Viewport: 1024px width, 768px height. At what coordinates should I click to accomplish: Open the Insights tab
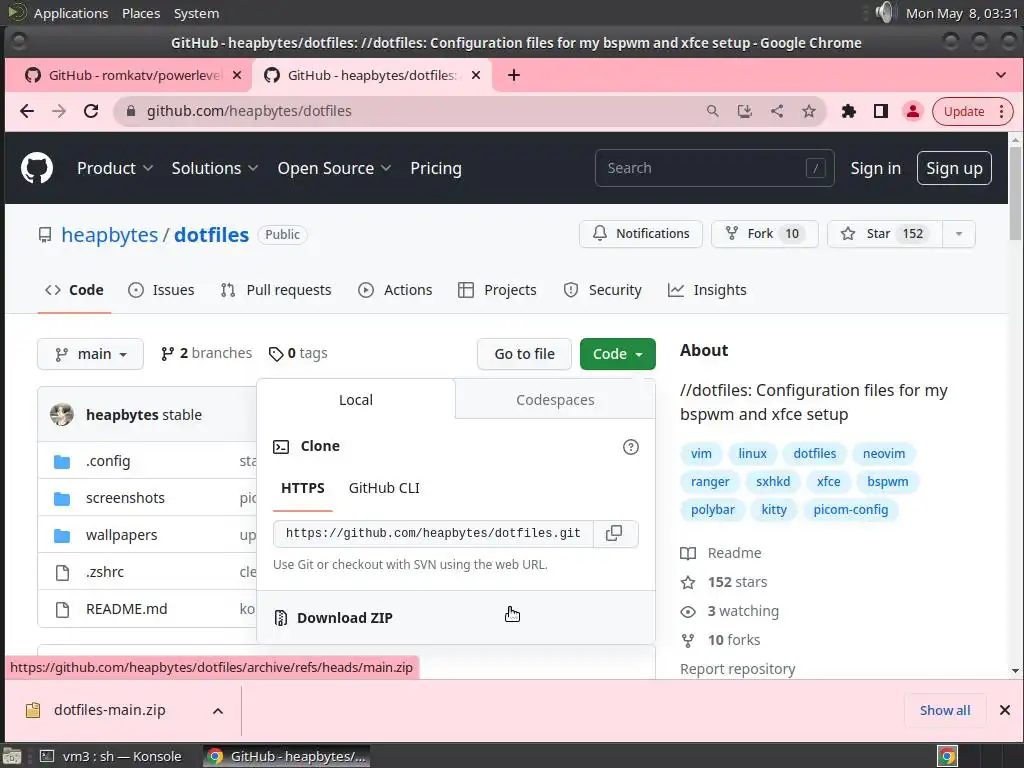[x=707, y=290]
